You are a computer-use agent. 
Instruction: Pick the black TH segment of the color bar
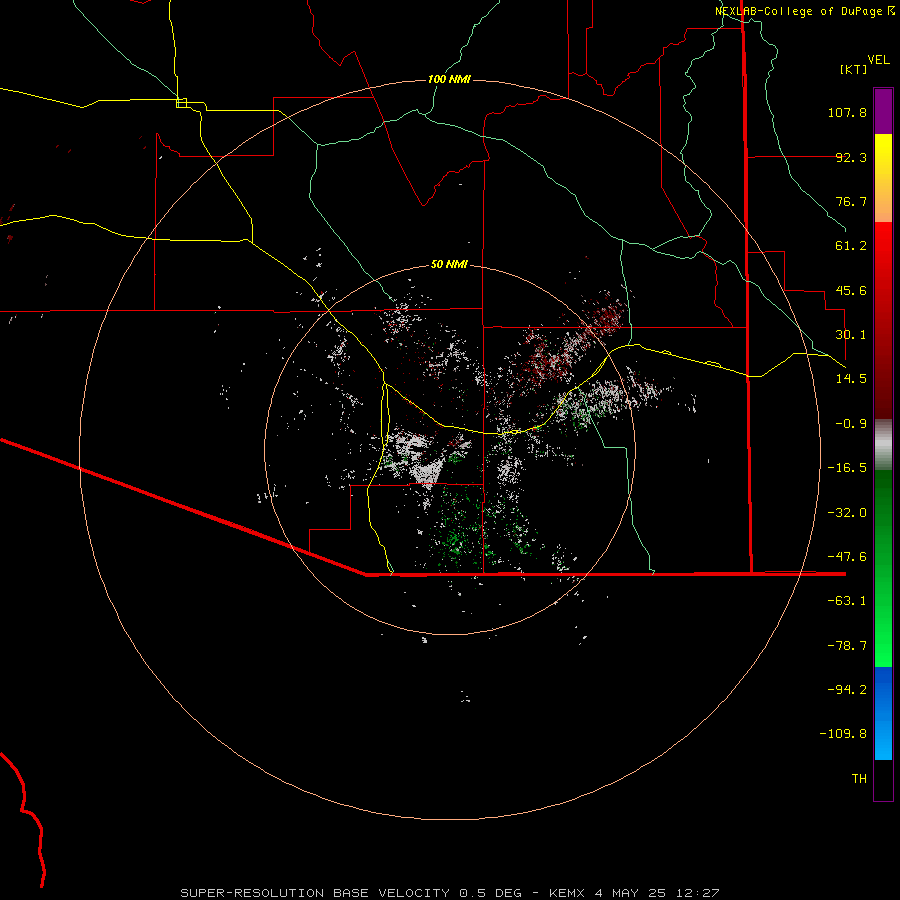883,779
